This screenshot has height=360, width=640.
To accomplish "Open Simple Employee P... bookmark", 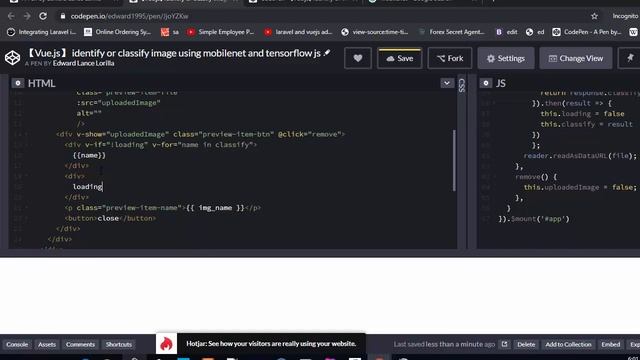I will 221,32.
